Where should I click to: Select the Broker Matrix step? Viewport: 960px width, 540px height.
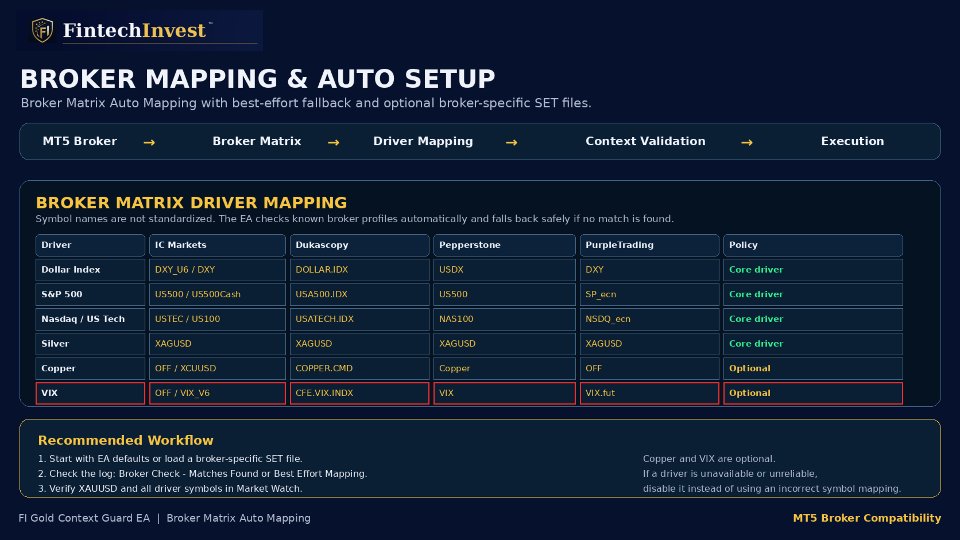click(257, 141)
